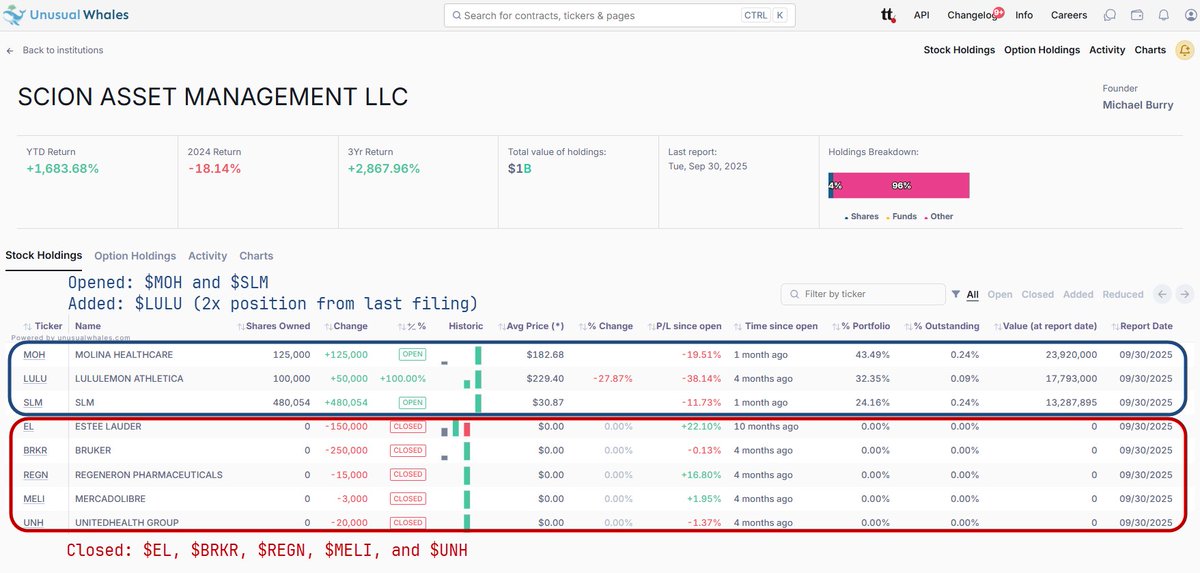Click the filter funnel icon

tap(956, 294)
